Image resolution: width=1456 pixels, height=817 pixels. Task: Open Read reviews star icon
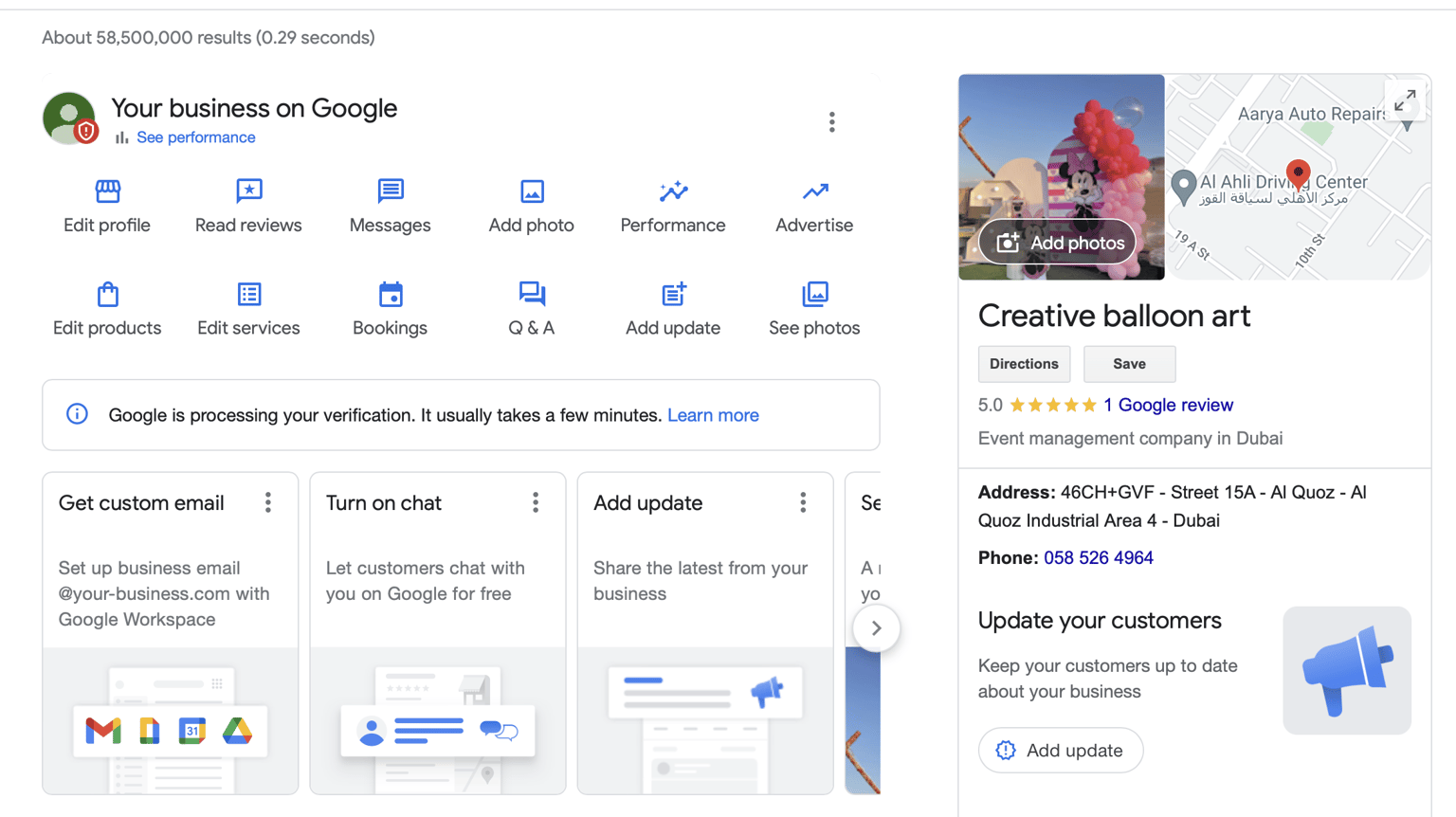point(248,191)
